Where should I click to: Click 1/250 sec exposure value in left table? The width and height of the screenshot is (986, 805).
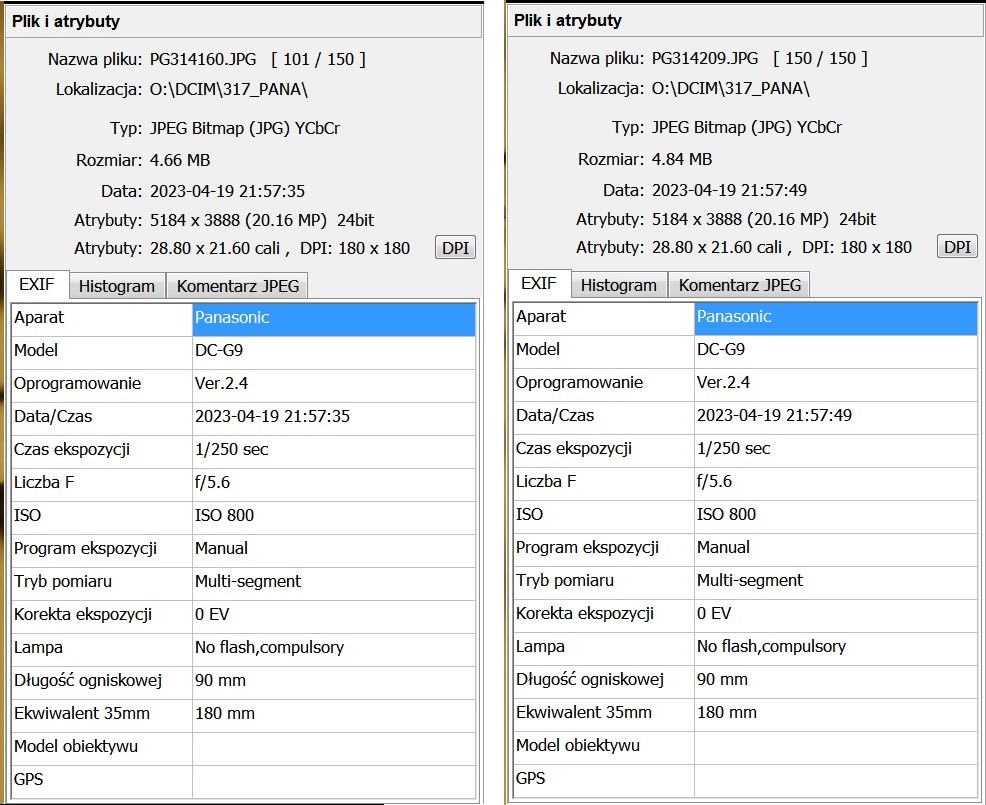point(333,450)
